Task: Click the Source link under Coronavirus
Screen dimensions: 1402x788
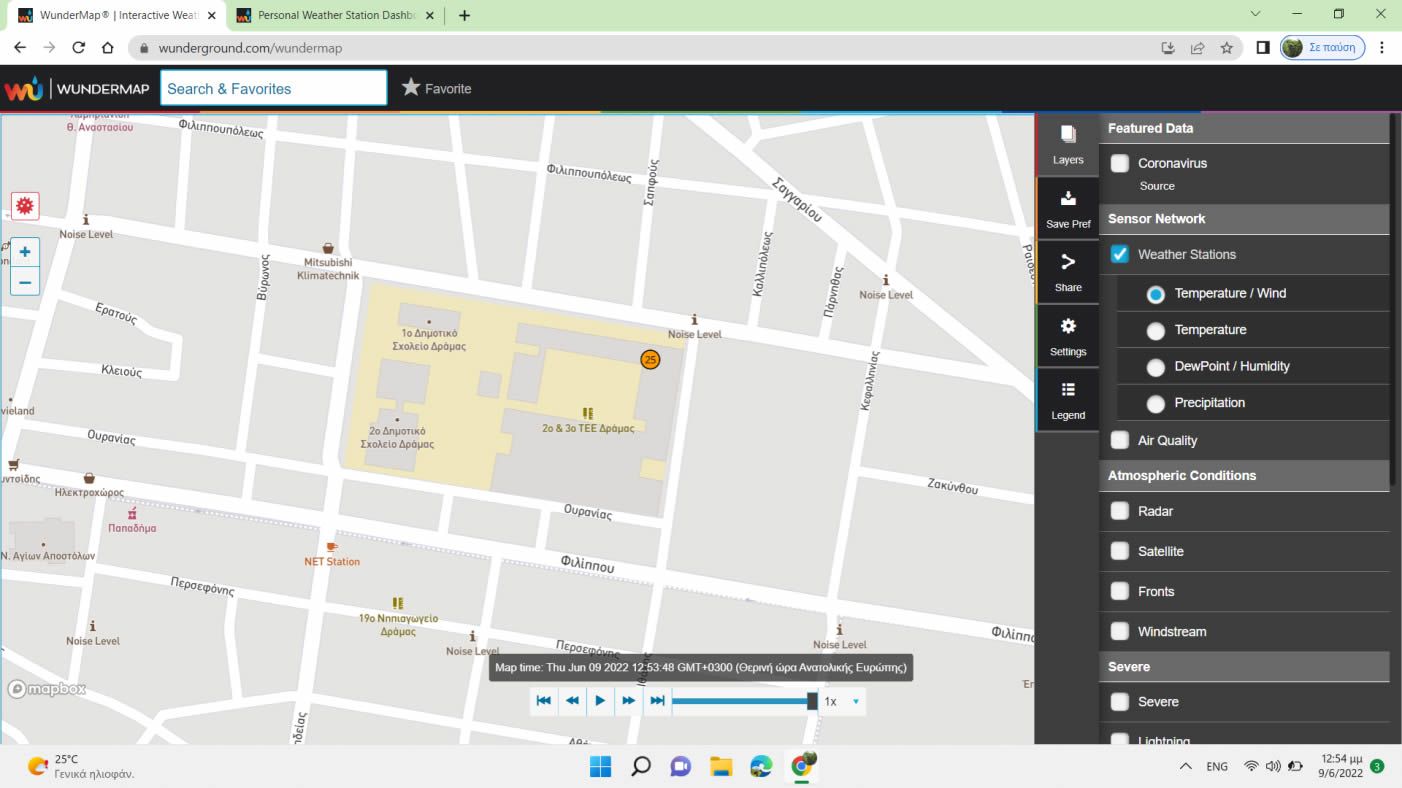Action: [x=1157, y=186]
